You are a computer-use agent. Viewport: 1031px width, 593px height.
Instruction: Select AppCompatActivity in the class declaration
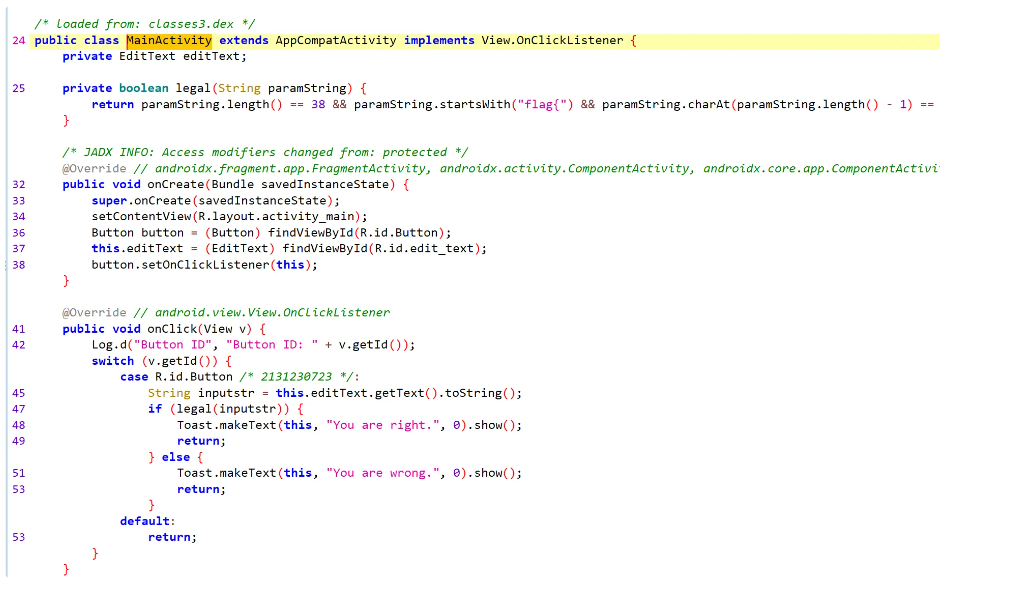point(336,41)
